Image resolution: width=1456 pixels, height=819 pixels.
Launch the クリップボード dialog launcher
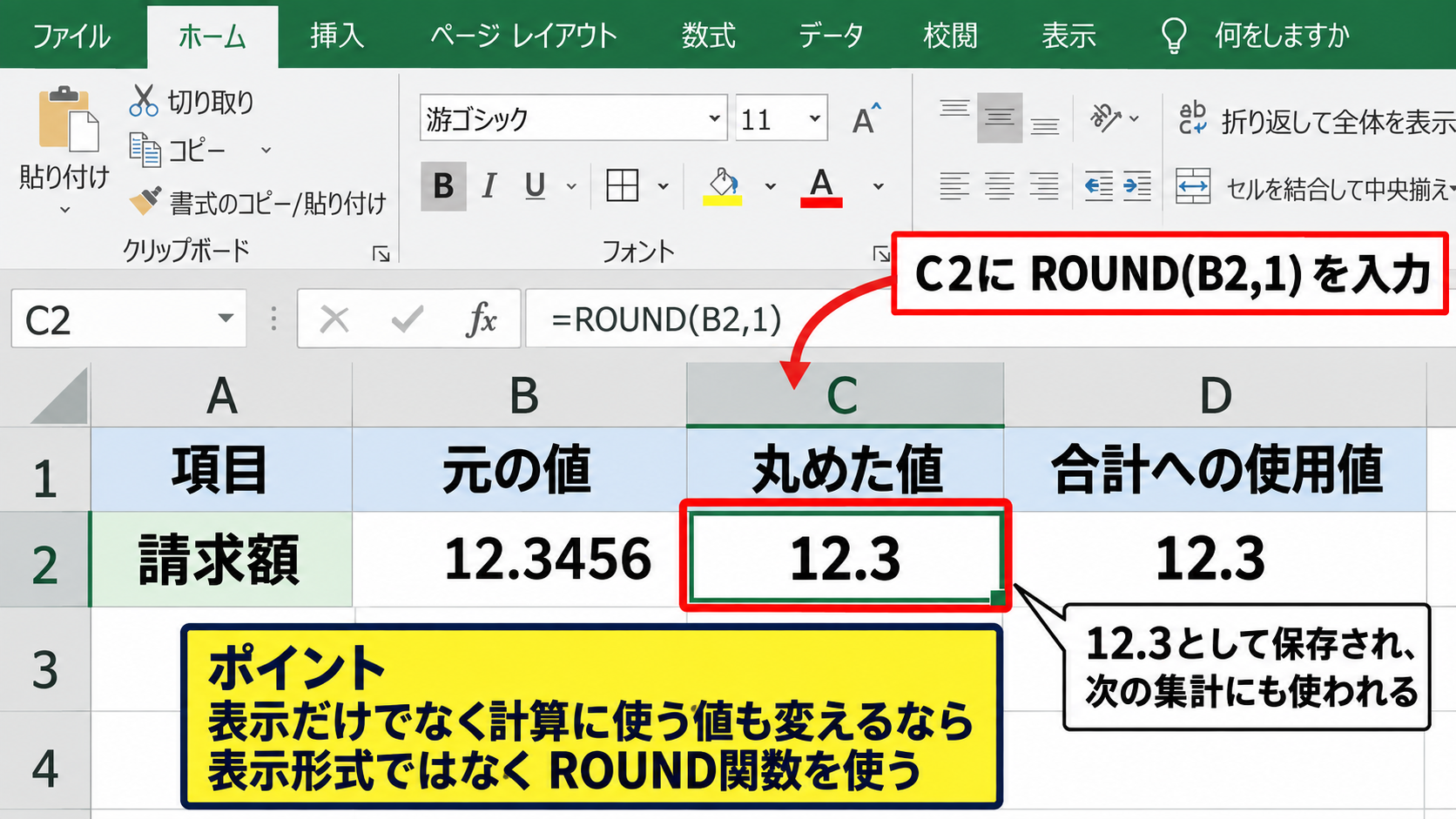381,253
